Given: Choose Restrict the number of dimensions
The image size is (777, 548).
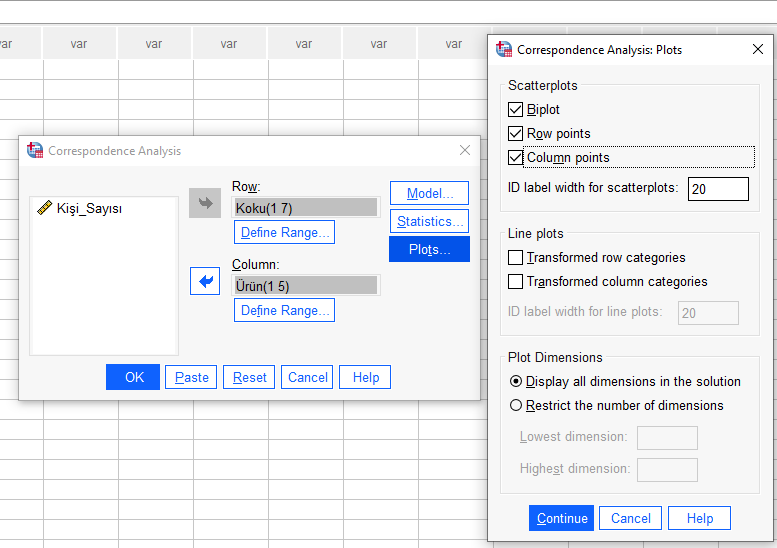Looking at the screenshot, I should (x=516, y=406).
